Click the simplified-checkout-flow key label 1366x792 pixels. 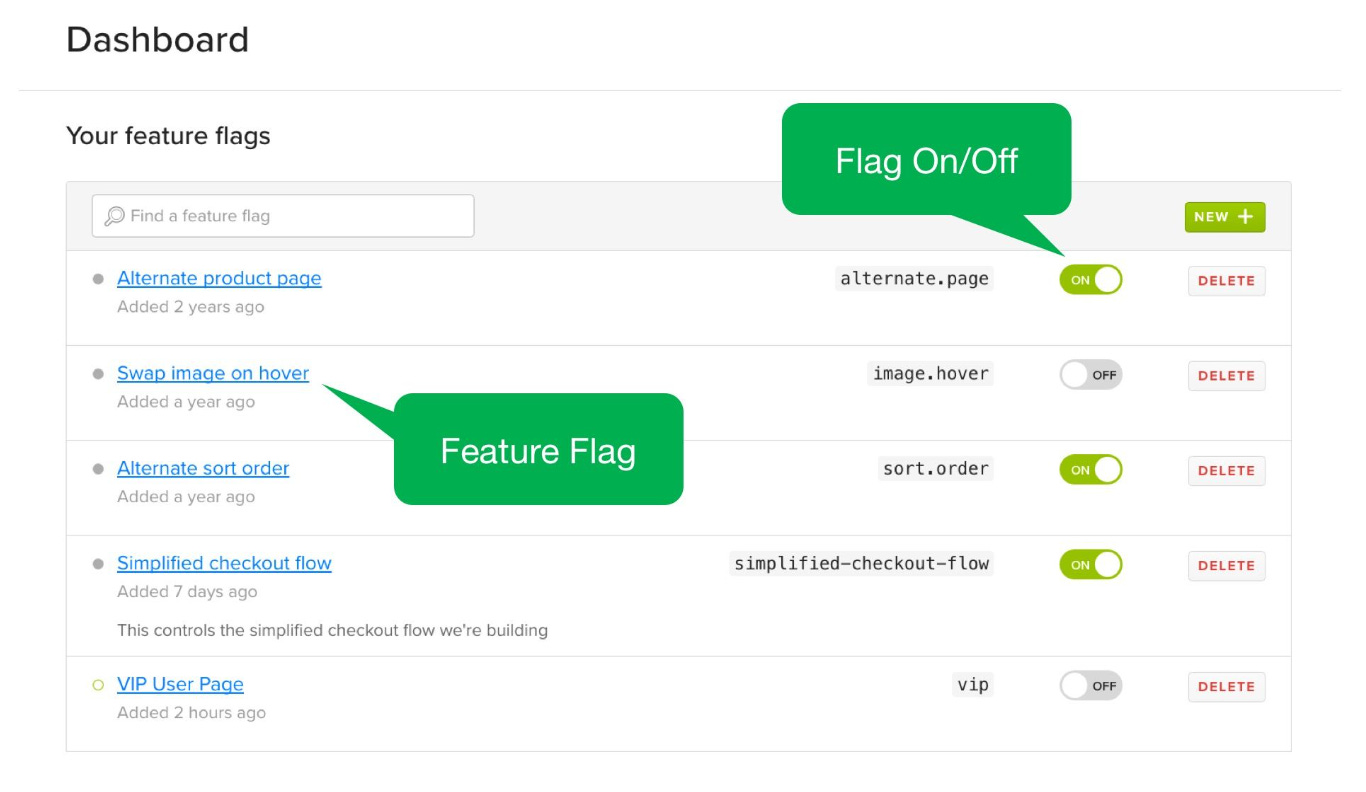861,563
